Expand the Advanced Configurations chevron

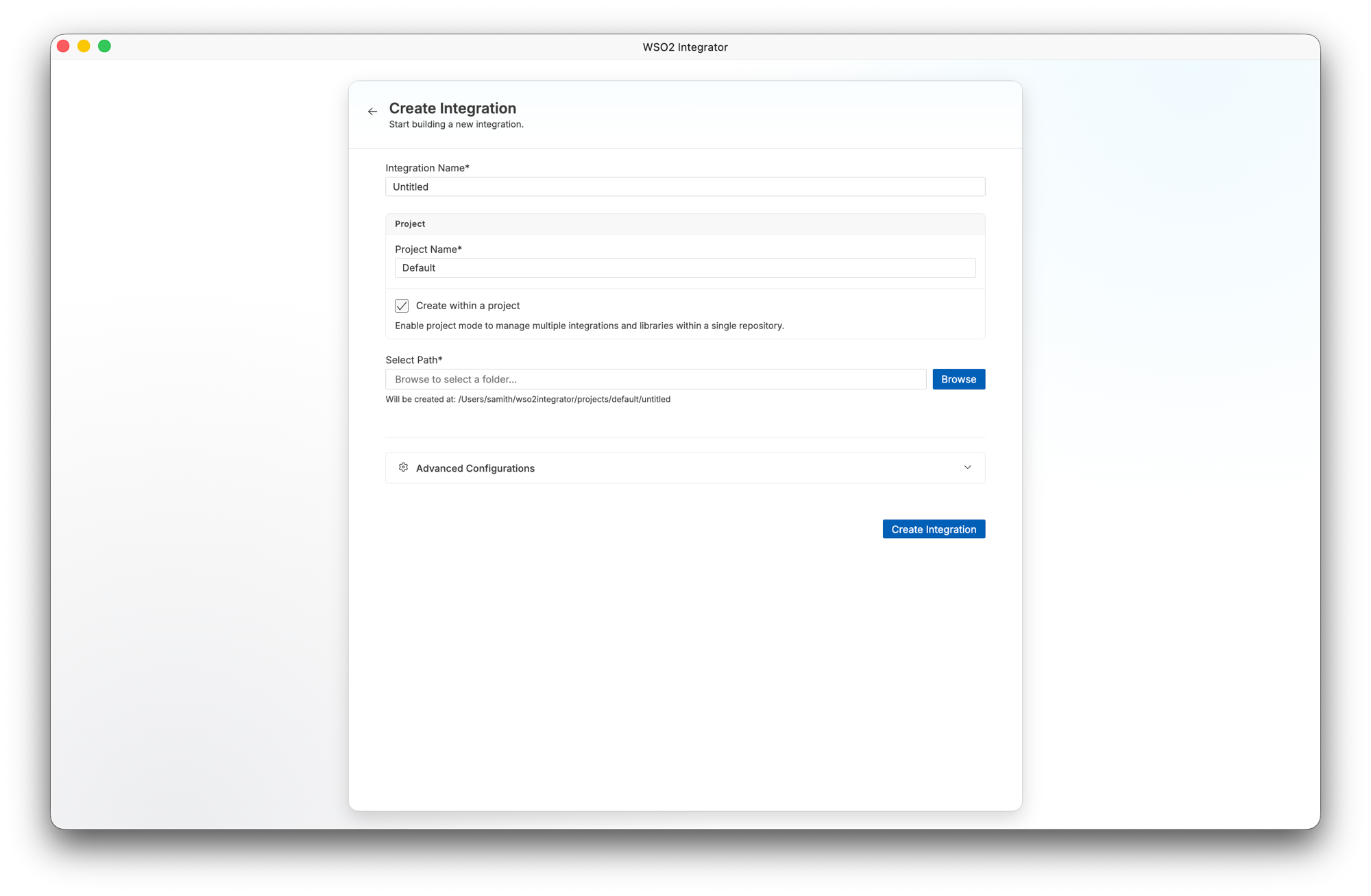(967, 468)
